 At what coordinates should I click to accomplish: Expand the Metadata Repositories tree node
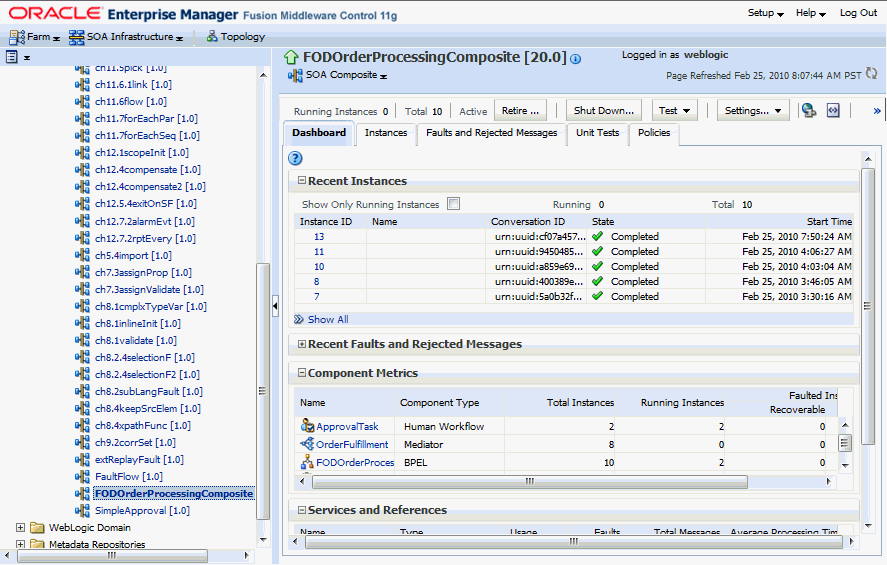coord(20,544)
